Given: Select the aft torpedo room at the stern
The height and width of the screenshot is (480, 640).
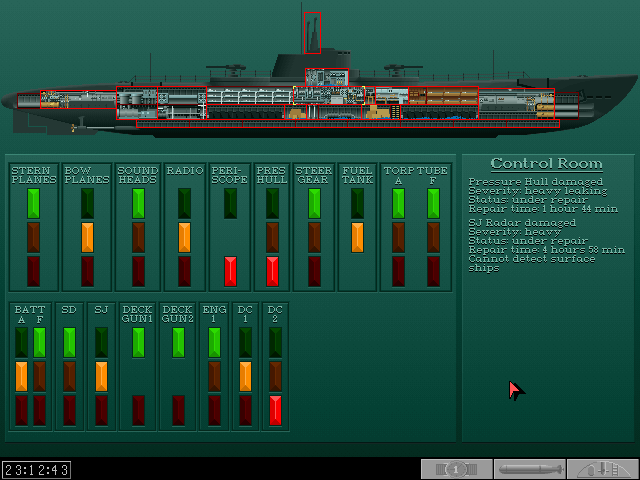Looking at the screenshot, I should tap(78, 98).
